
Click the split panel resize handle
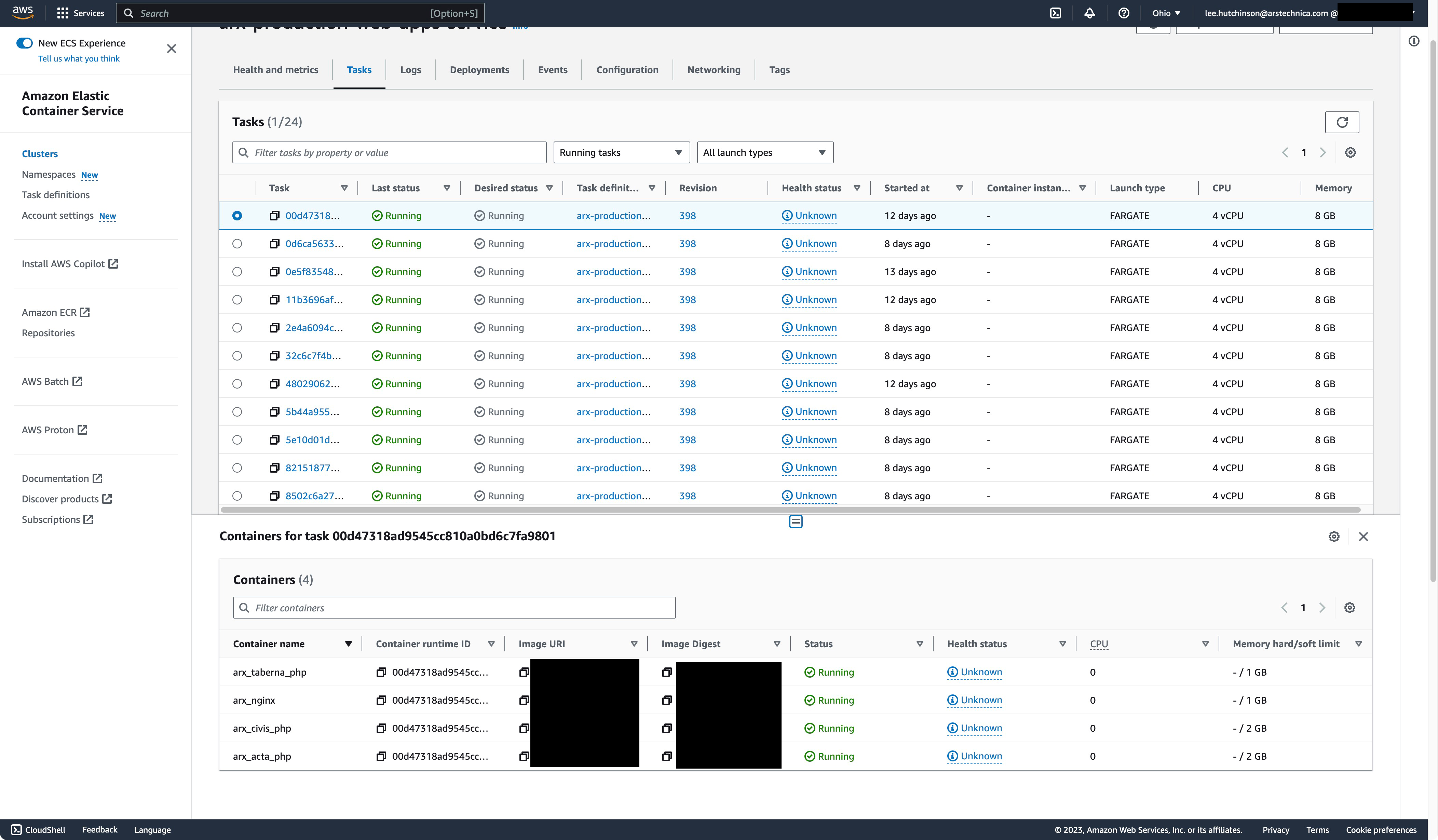[x=796, y=521]
